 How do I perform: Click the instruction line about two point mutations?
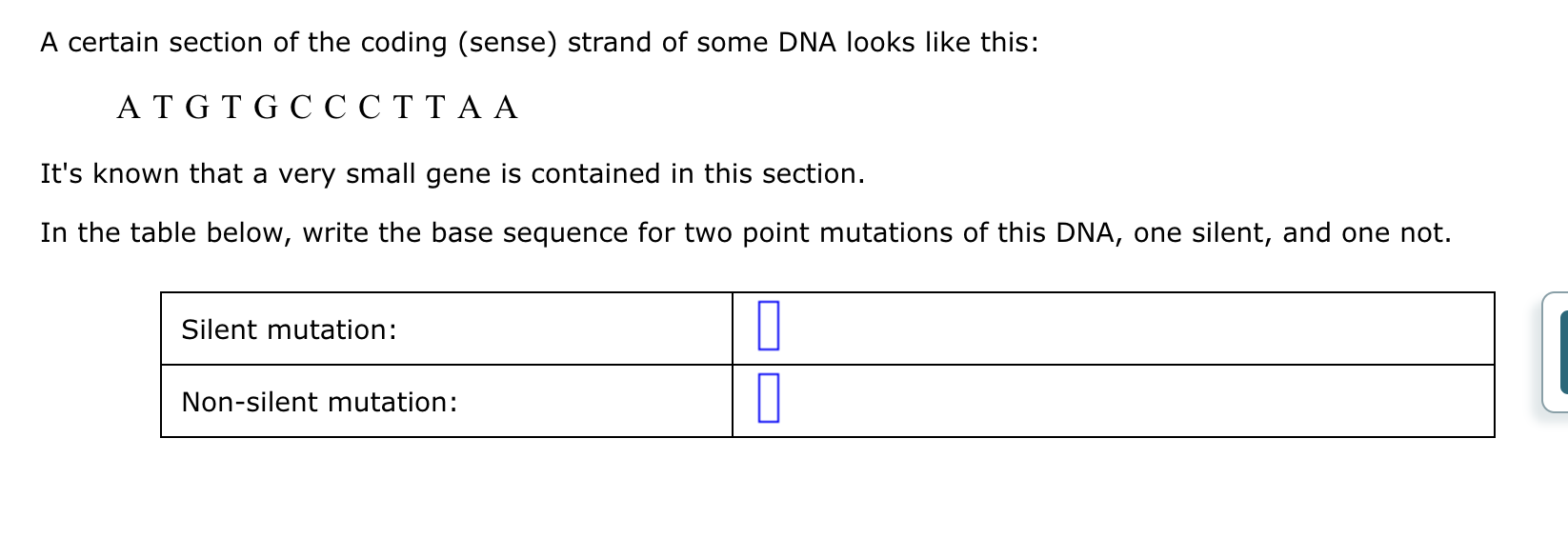coord(746,231)
